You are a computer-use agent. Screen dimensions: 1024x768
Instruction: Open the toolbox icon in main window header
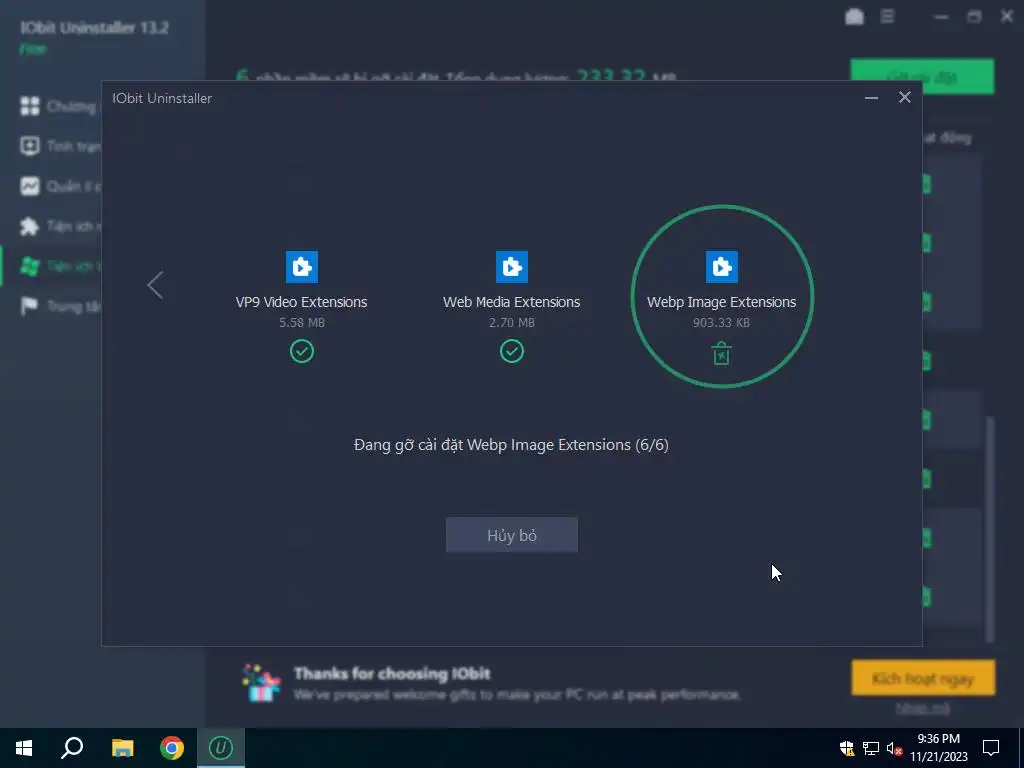pos(854,17)
